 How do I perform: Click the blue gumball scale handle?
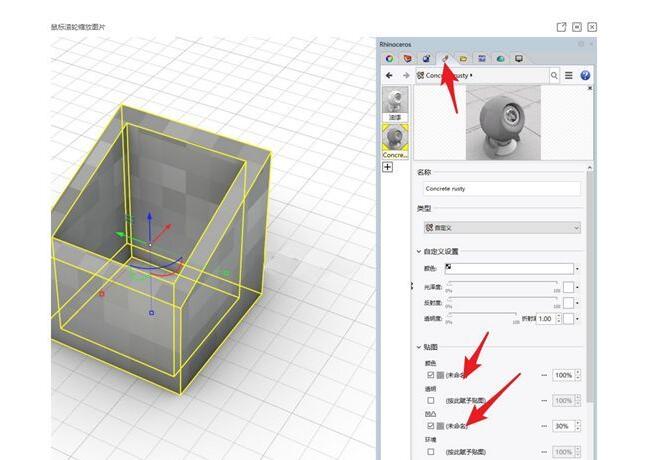tap(151, 313)
